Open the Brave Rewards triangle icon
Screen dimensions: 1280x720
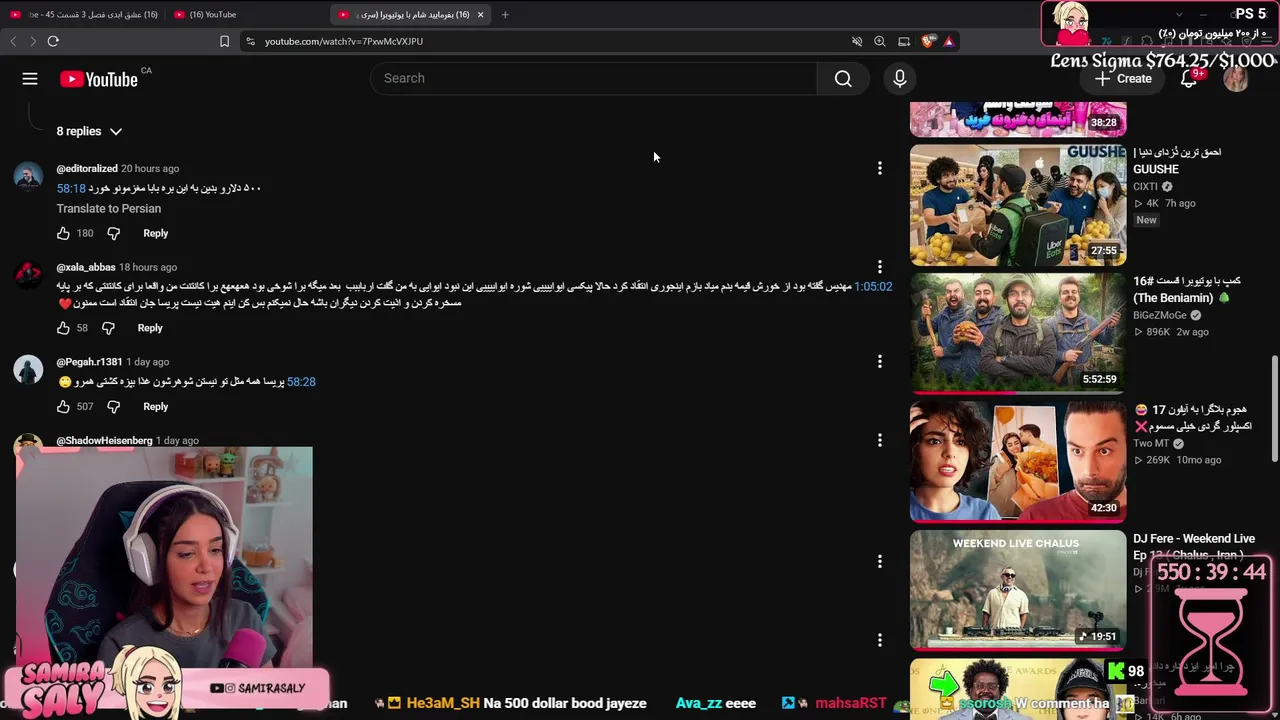tap(949, 41)
